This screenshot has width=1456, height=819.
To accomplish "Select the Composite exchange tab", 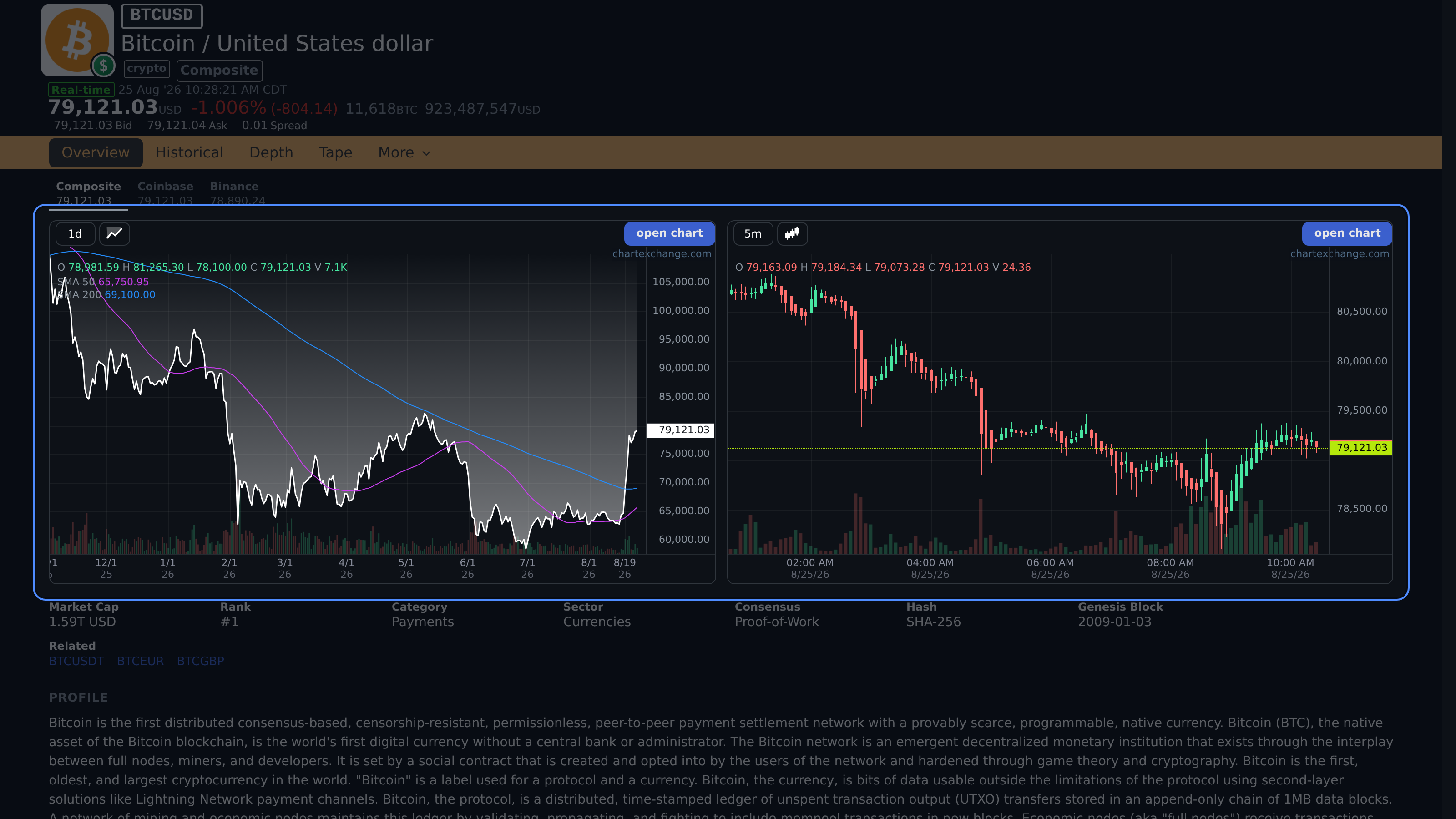I will (x=88, y=193).
